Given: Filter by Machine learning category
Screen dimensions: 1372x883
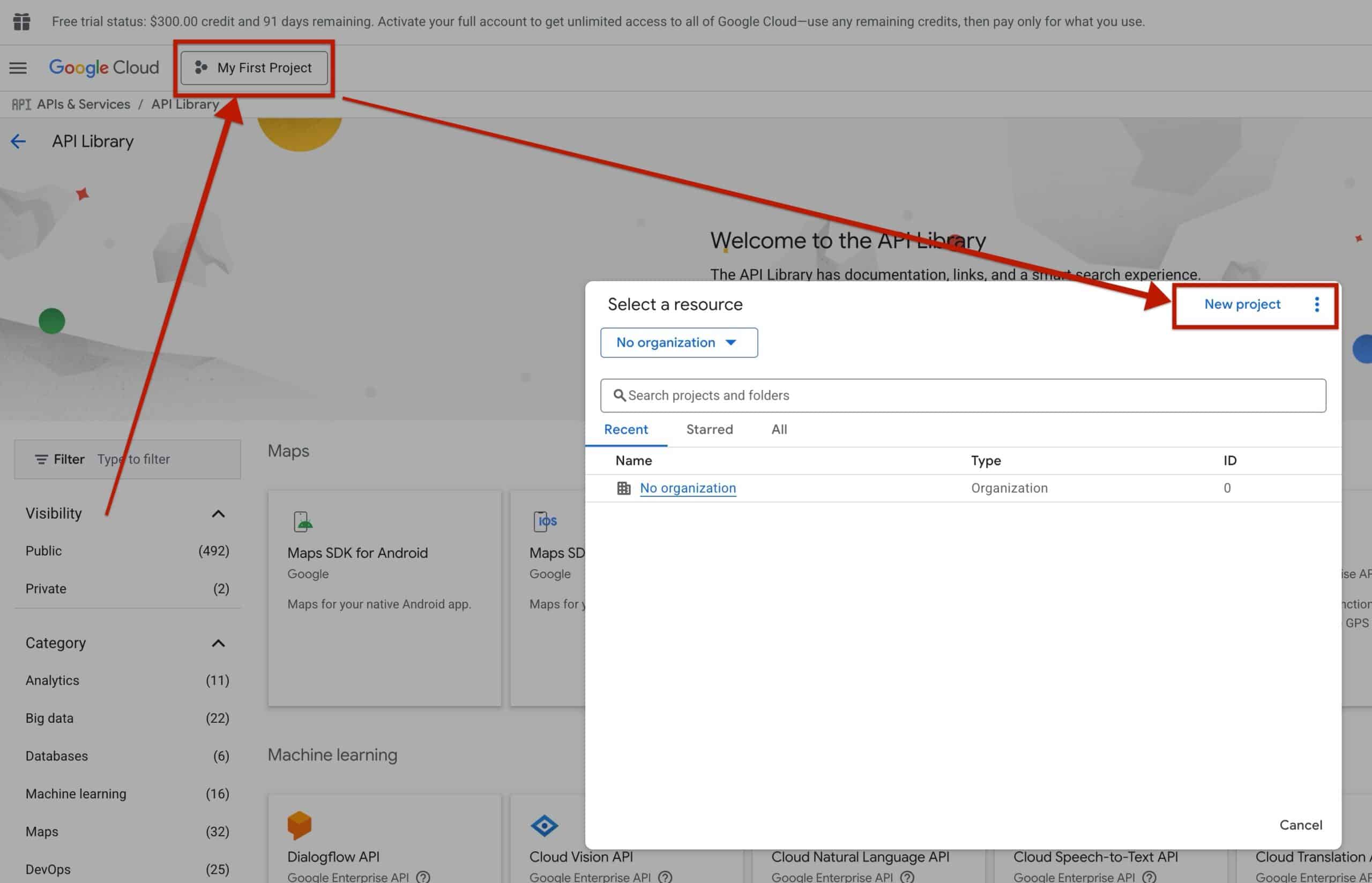Looking at the screenshot, I should [76, 794].
